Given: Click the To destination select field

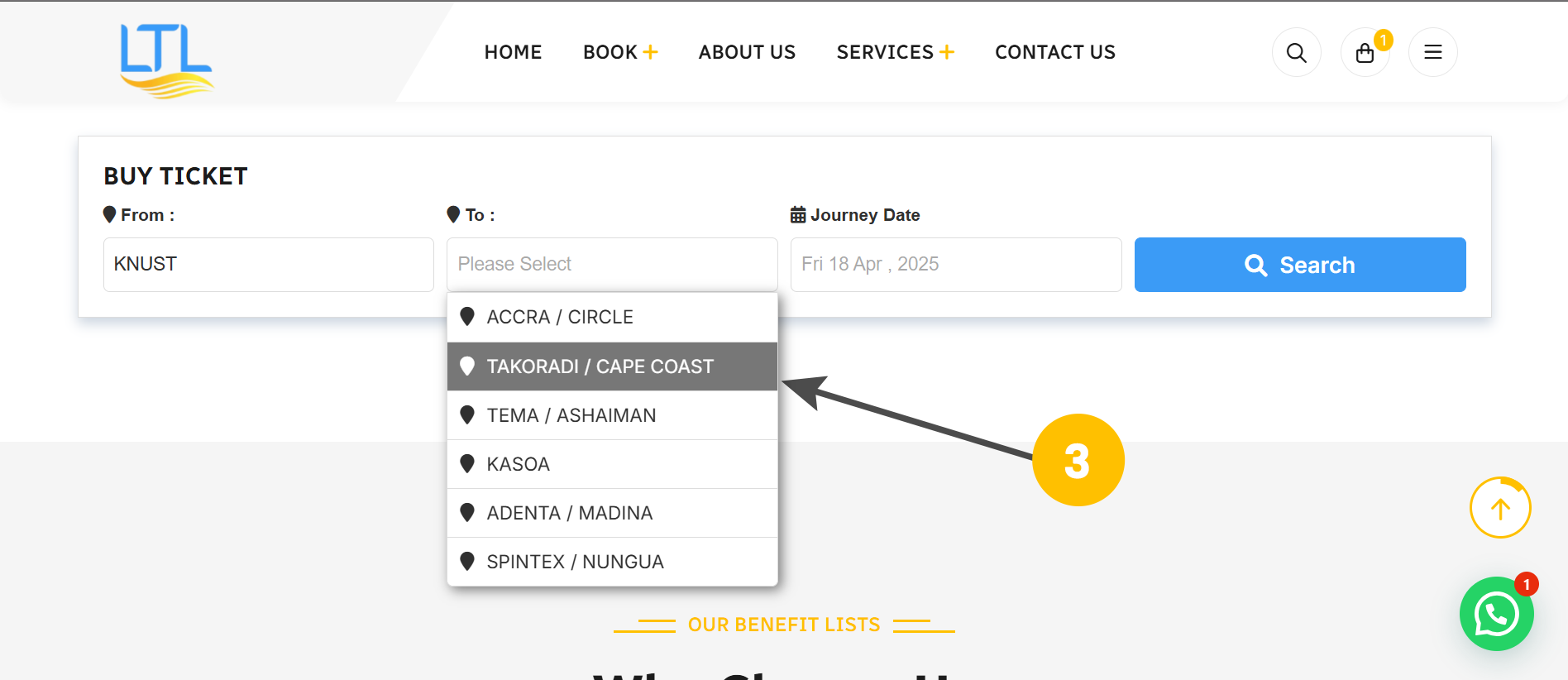Looking at the screenshot, I should coord(612,265).
